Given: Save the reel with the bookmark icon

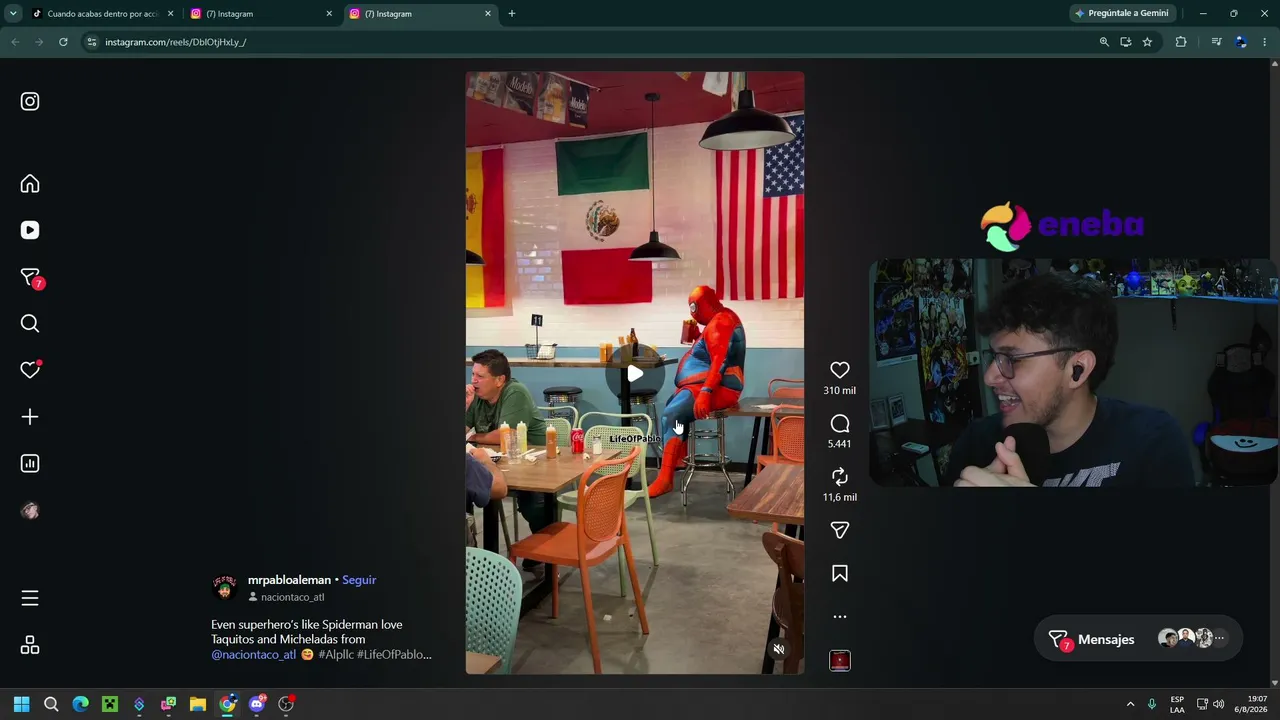Looking at the screenshot, I should tap(840, 574).
